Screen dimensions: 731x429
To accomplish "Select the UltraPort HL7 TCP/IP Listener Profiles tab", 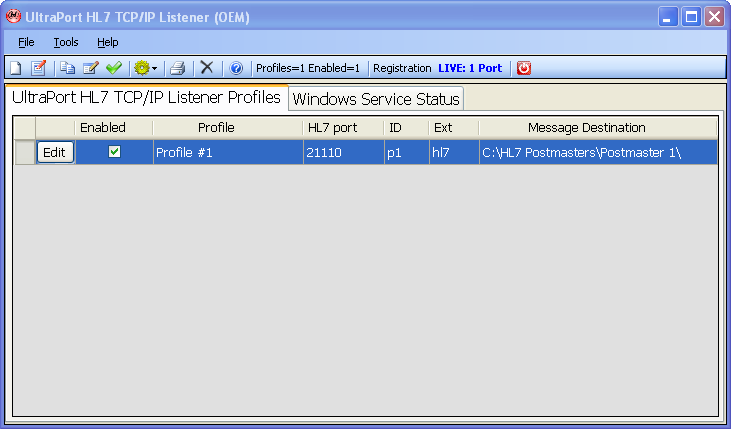I will click(146, 98).
